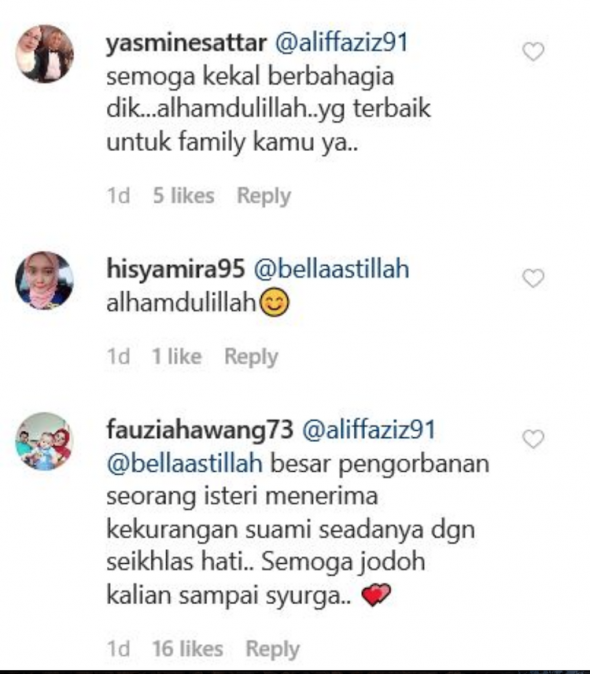This screenshot has width=590, height=674.
Task: Visit @bellaastillah mention in fauziahawang73's comment
Action: [185, 464]
